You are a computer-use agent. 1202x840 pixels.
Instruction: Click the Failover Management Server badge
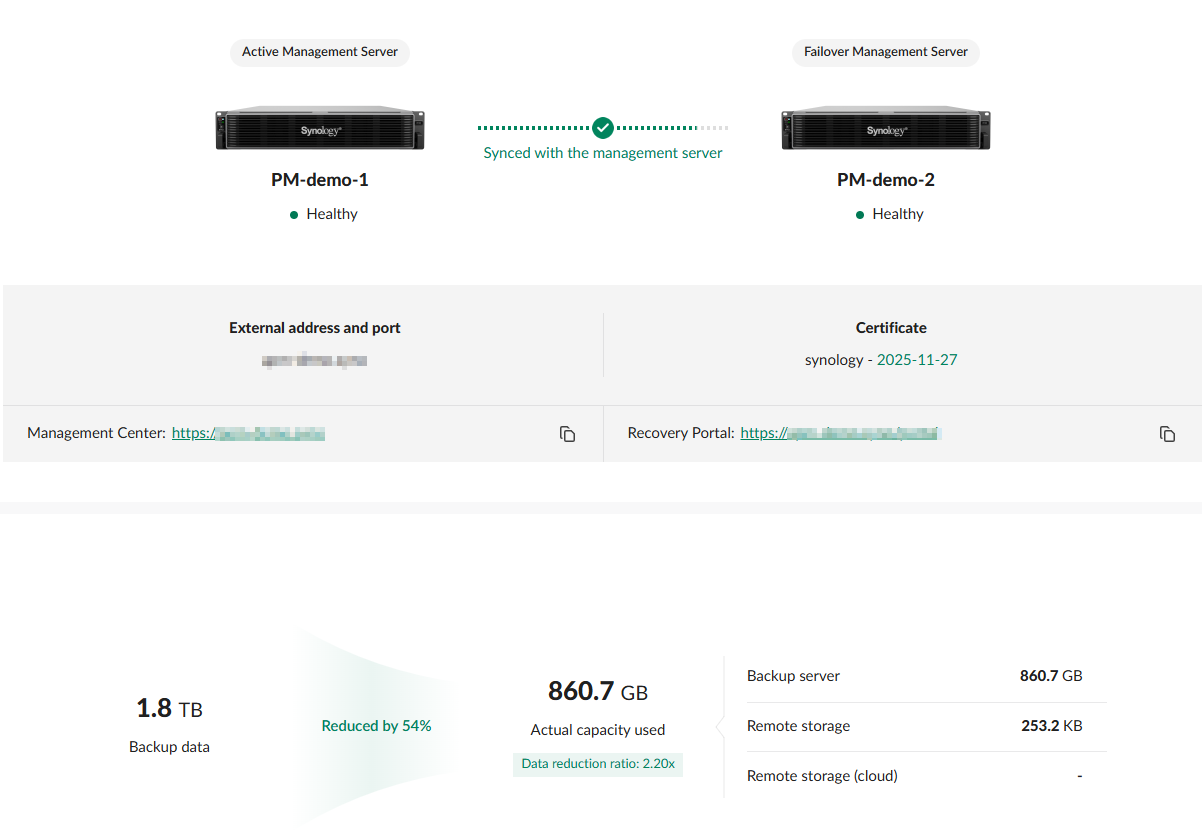tap(886, 52)
